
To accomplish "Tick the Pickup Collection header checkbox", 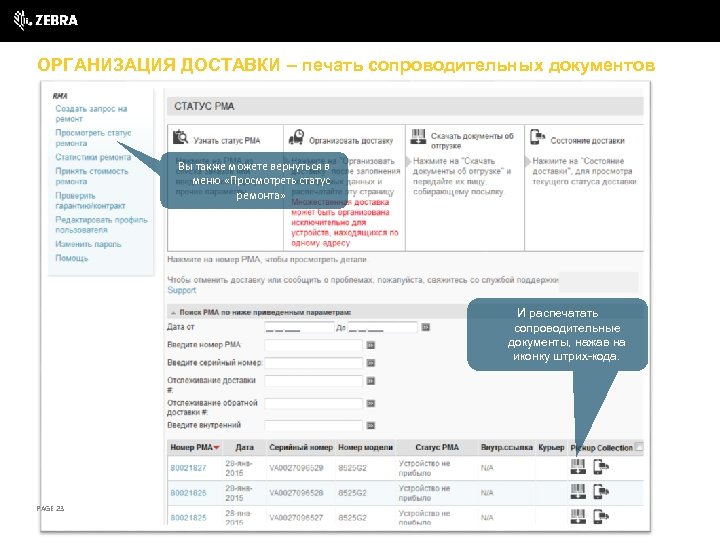I will click(x=638, y=447).
